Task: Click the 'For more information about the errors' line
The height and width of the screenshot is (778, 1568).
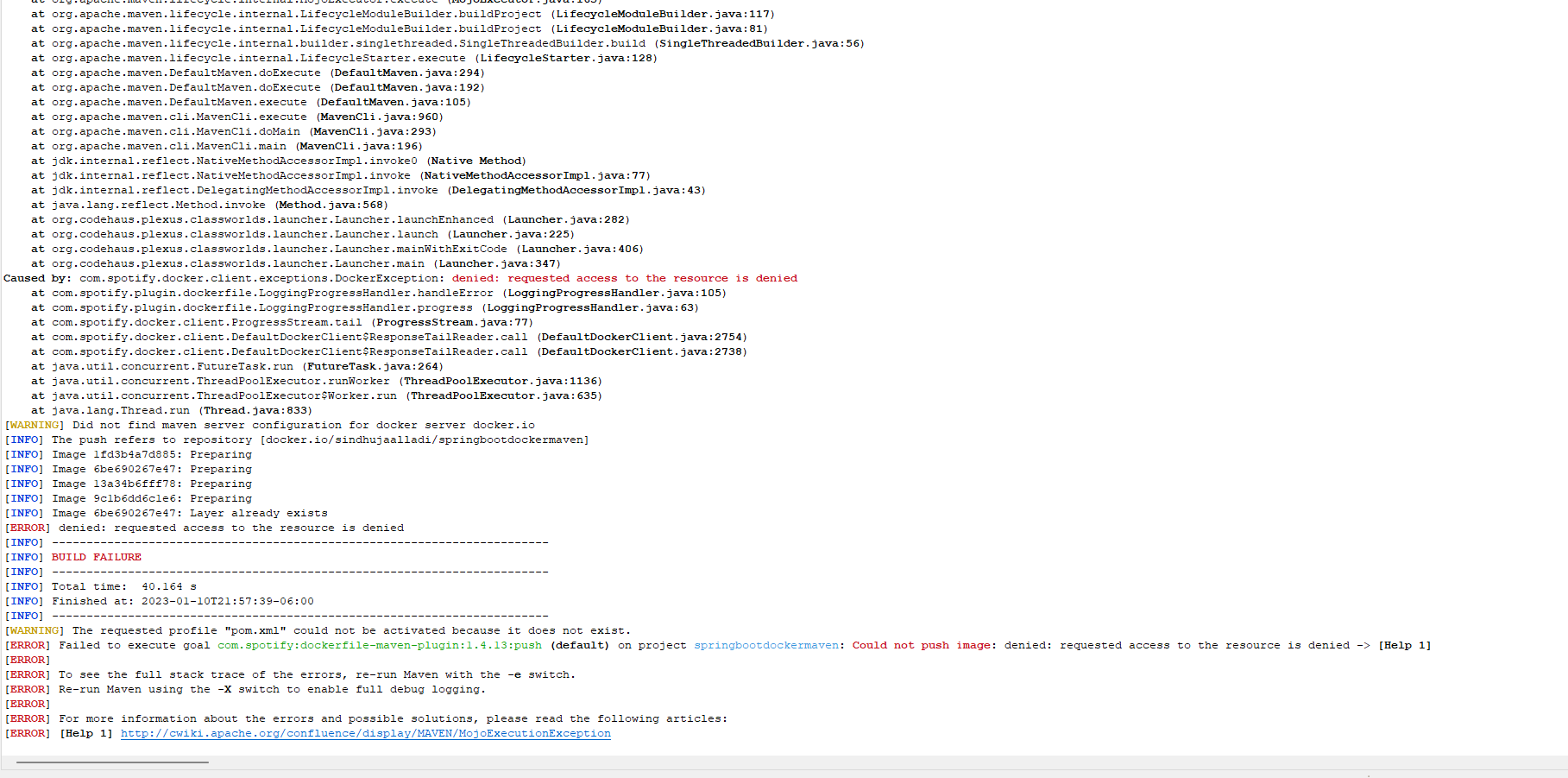Action: (x=366, y=718)
